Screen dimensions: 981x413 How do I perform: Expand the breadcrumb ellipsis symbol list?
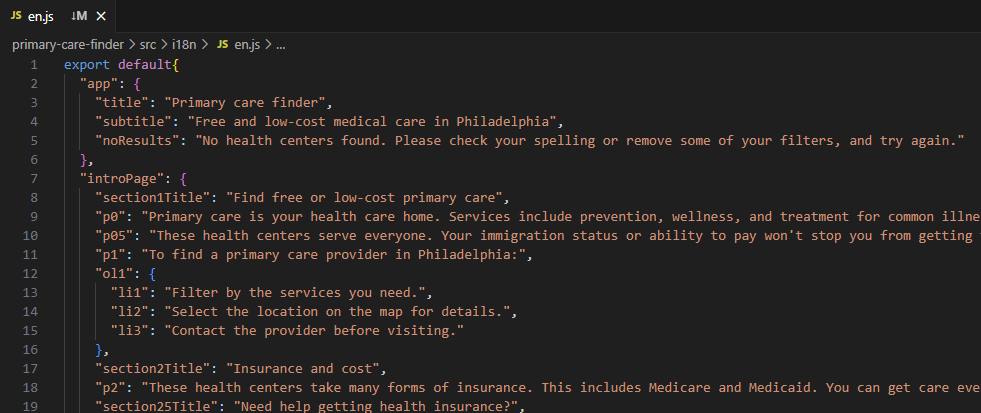tap(280, 44)
